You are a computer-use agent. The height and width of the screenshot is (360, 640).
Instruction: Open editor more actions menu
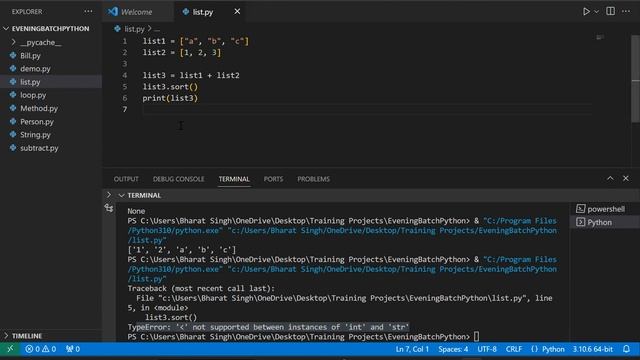[x=626, y=11]
